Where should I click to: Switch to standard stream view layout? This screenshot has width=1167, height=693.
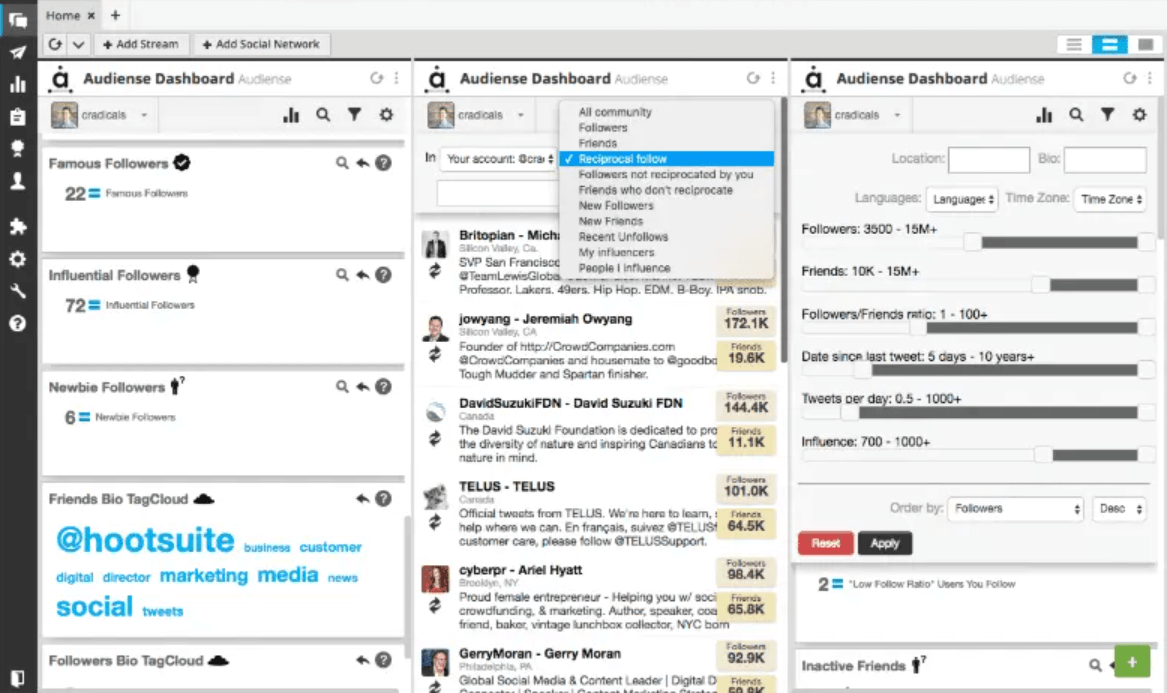[x=1109, y=45]
